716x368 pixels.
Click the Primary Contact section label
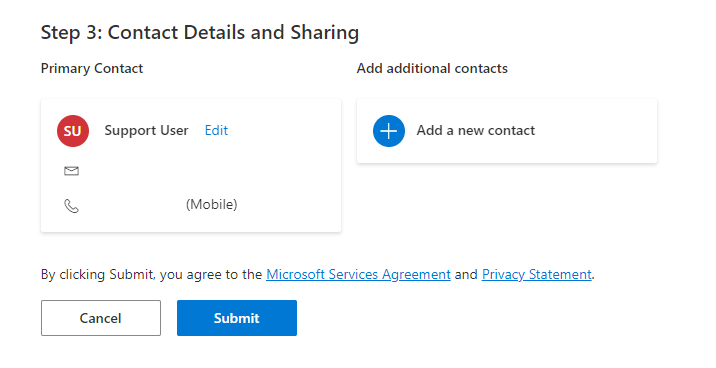point(92,68)
